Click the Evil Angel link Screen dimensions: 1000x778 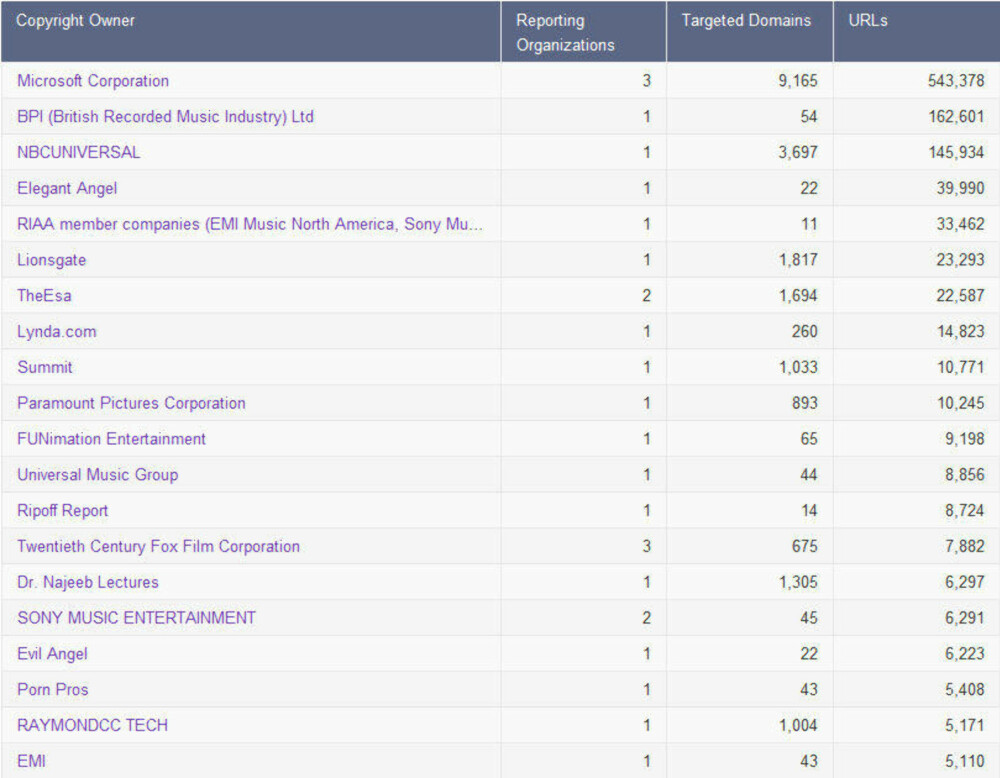click(52, 654)
